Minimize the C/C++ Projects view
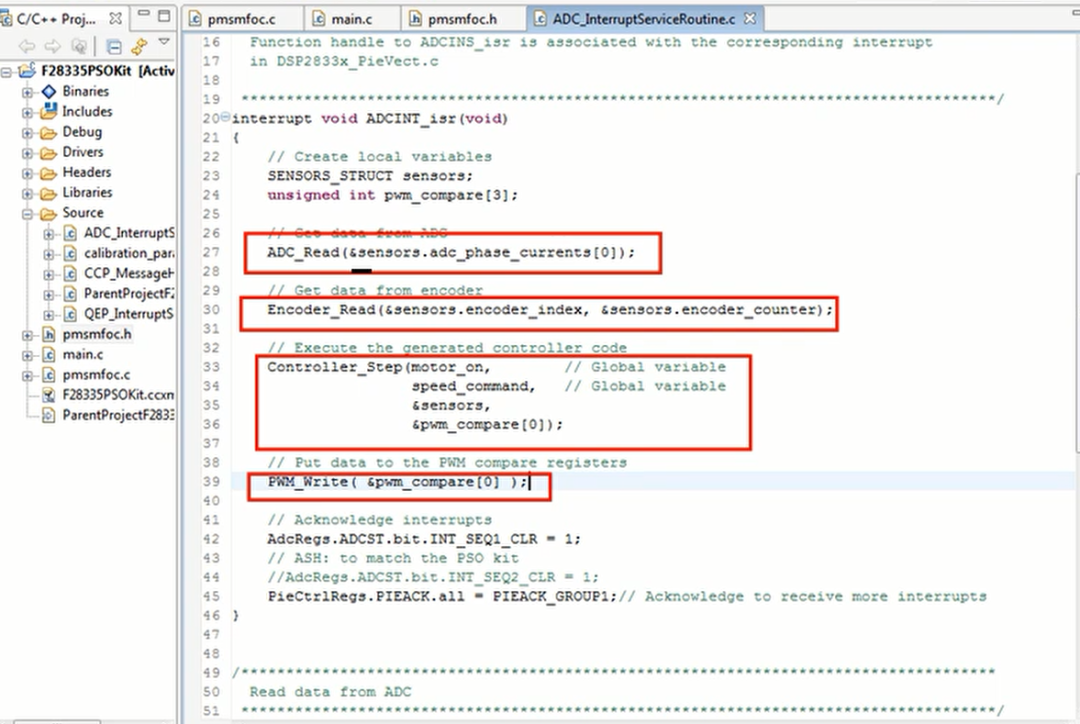 (143, 14)
